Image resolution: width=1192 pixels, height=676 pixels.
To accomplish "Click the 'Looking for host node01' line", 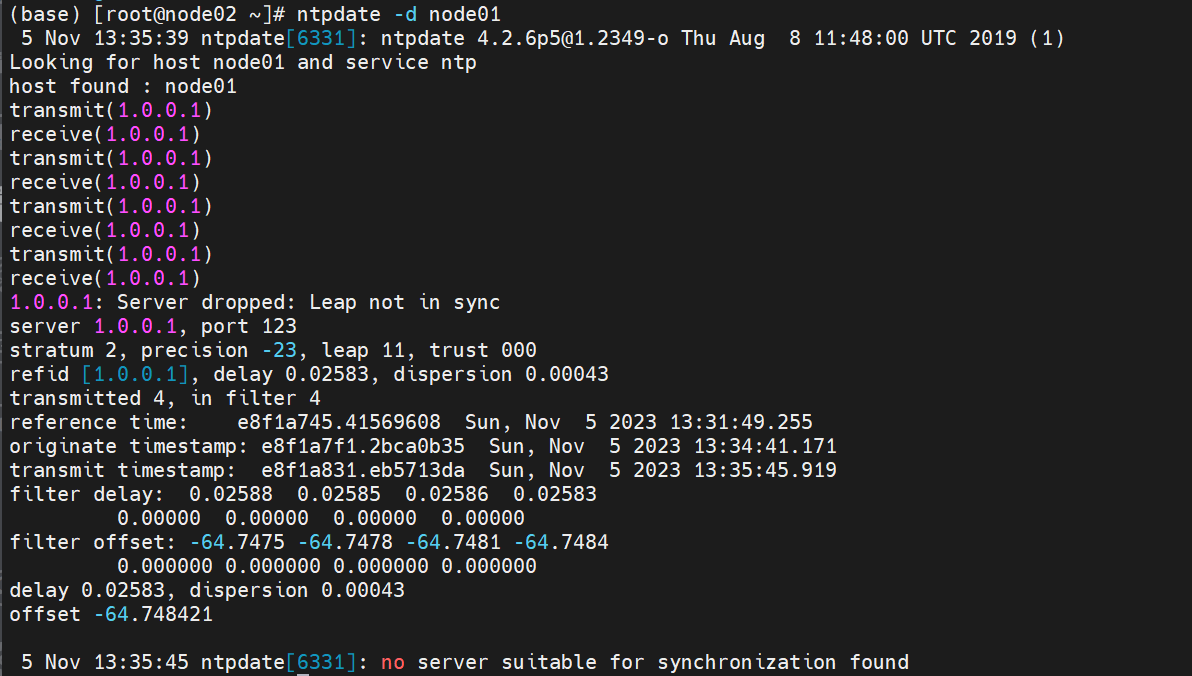I will pyautogui.click(x=243, y=62).
